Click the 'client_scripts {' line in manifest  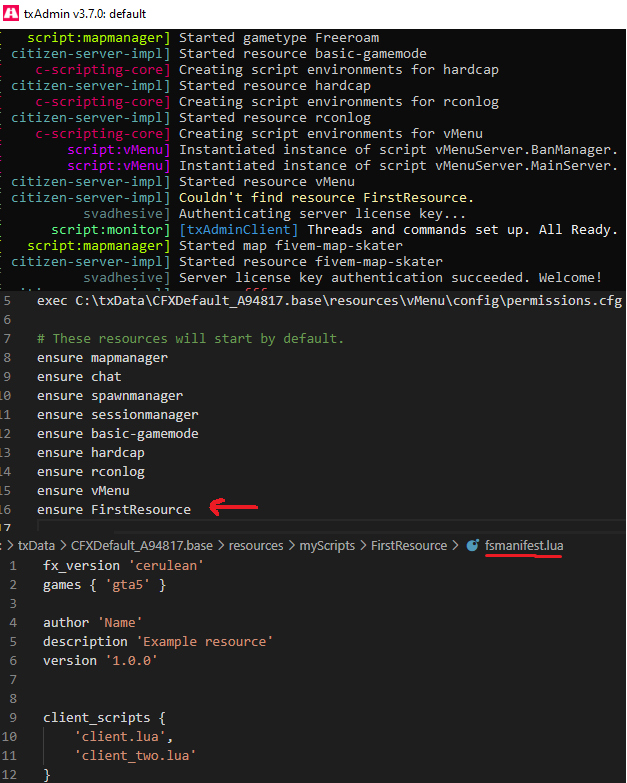(104, 717)
